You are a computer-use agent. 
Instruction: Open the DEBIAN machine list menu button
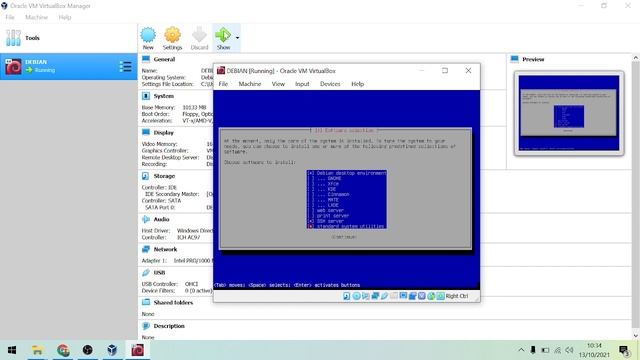(x=125, y=67)
